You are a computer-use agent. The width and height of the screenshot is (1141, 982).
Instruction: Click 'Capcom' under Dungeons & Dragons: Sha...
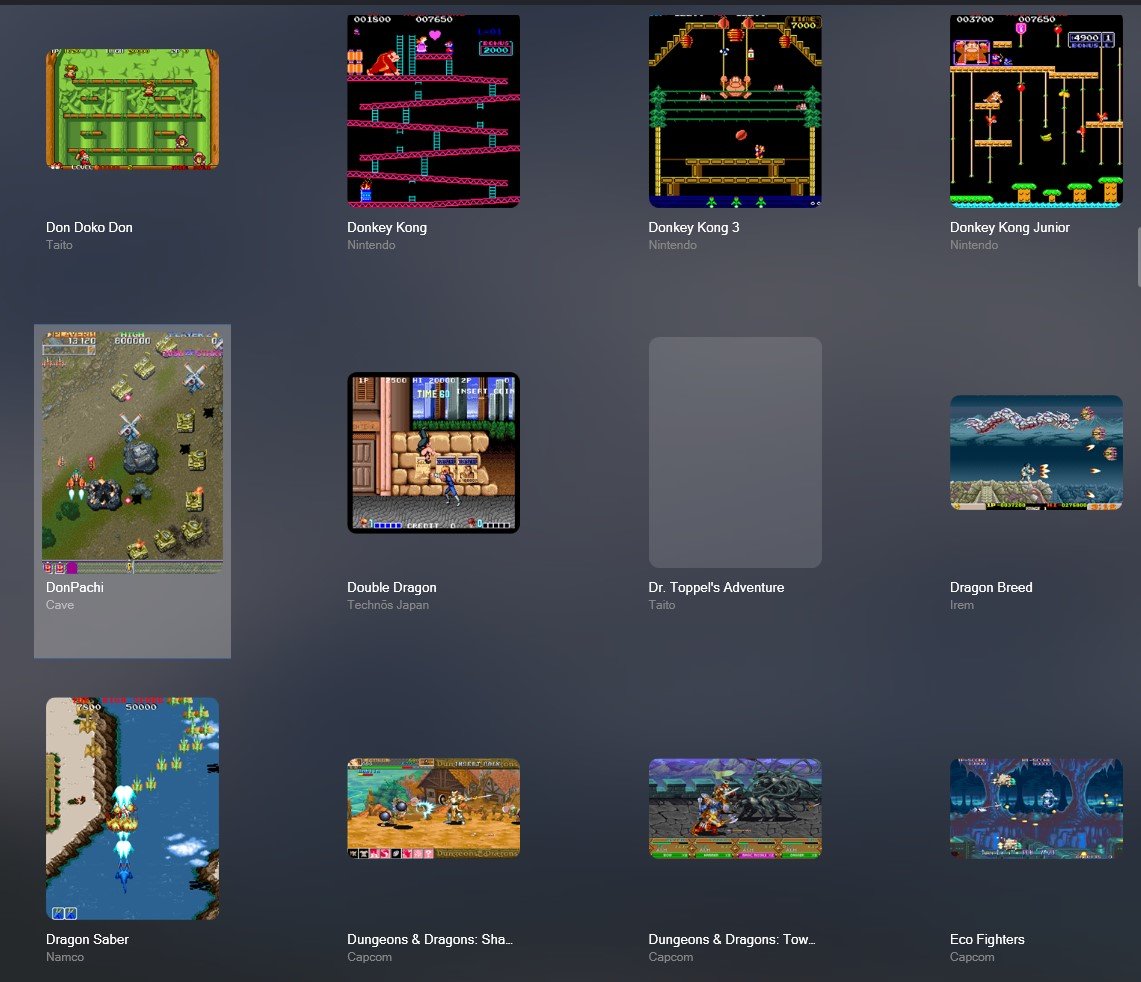369,957
